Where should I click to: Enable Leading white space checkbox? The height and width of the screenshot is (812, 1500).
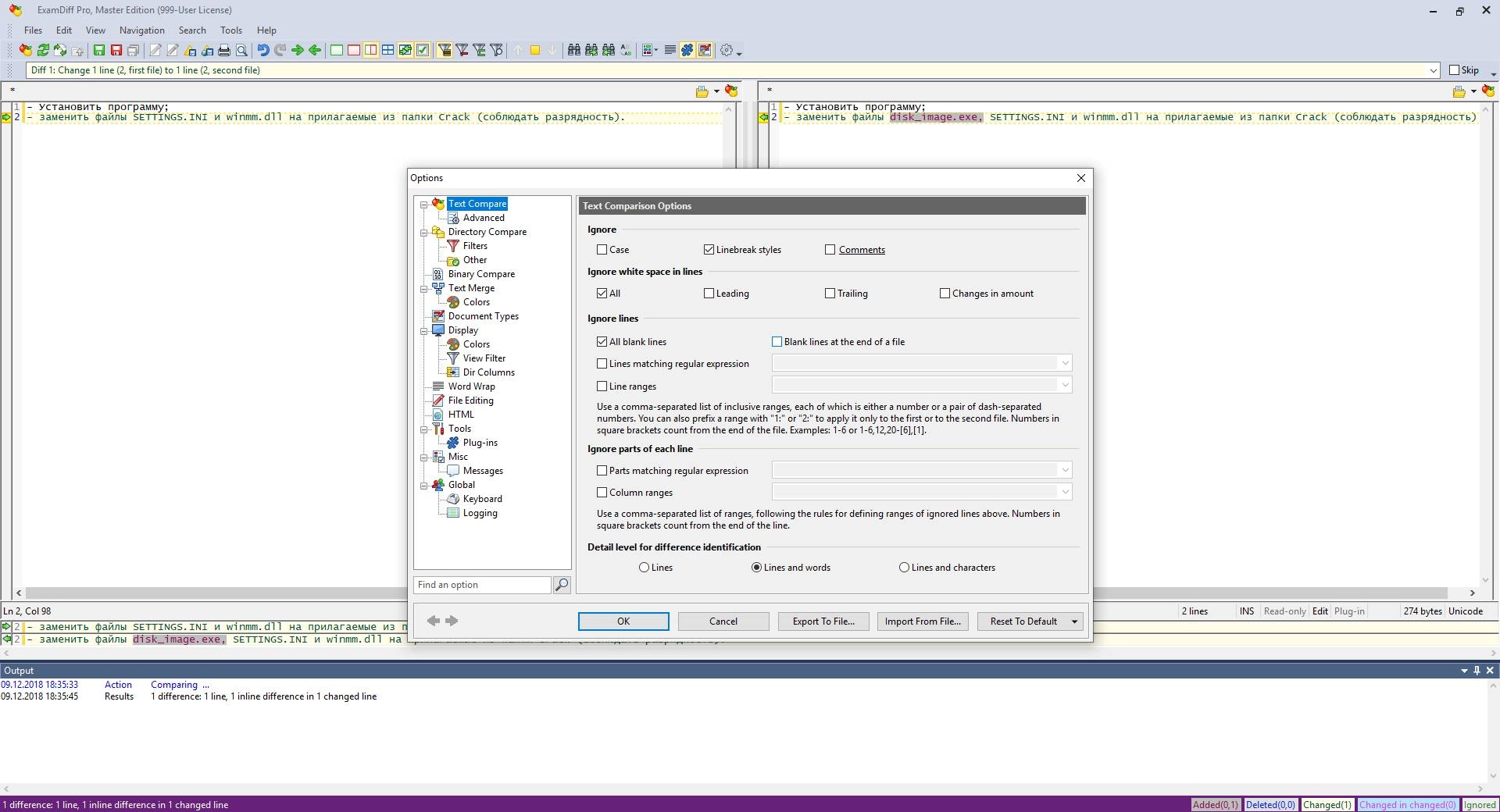point(709,294)
